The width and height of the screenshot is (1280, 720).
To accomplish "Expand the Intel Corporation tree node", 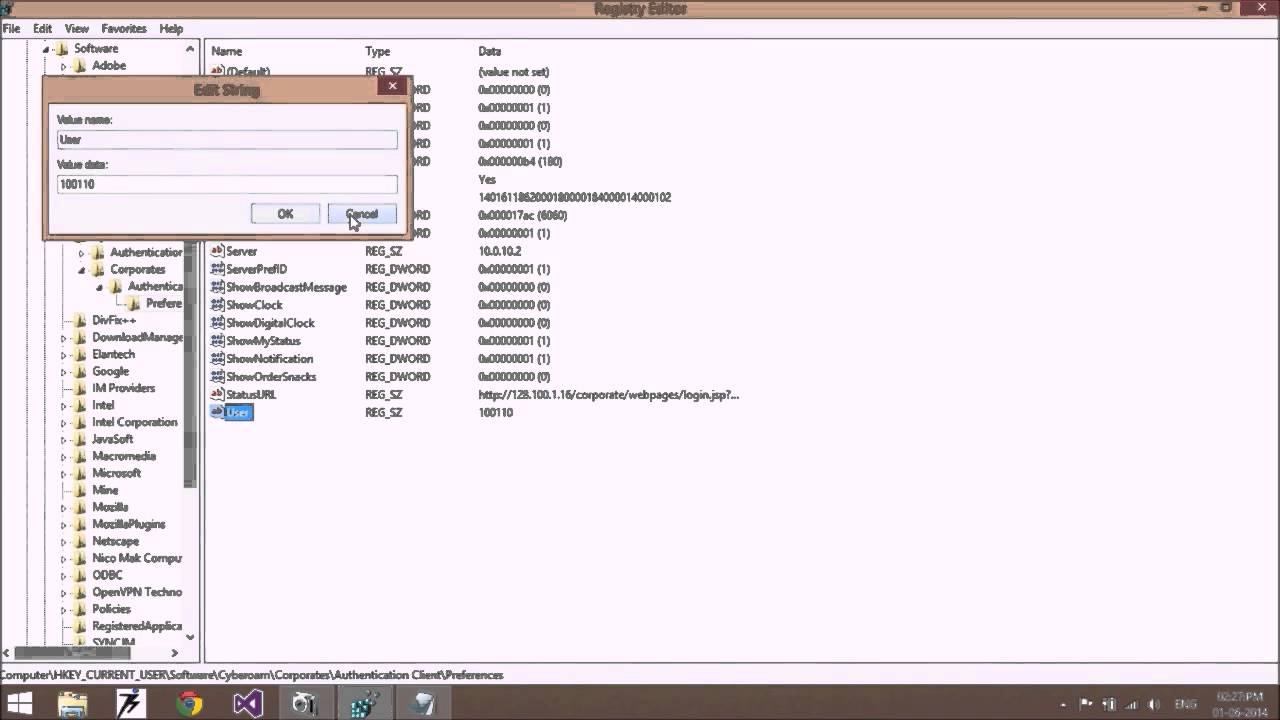I will (63, 423).
